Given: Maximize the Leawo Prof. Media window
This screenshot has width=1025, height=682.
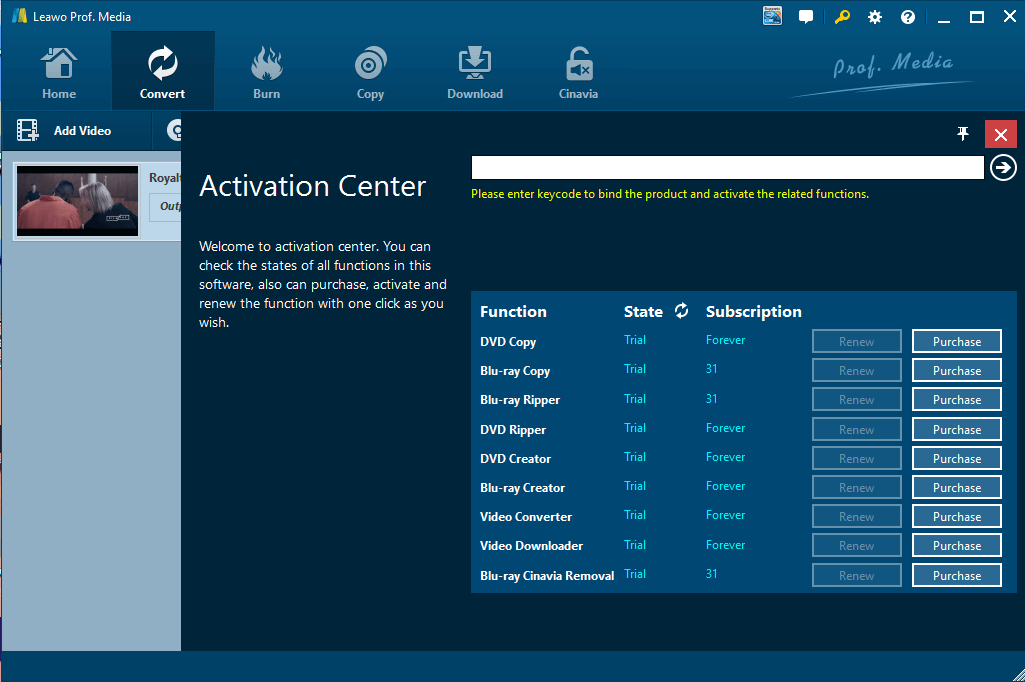Looking at the screenshot, I should point(977,17).
